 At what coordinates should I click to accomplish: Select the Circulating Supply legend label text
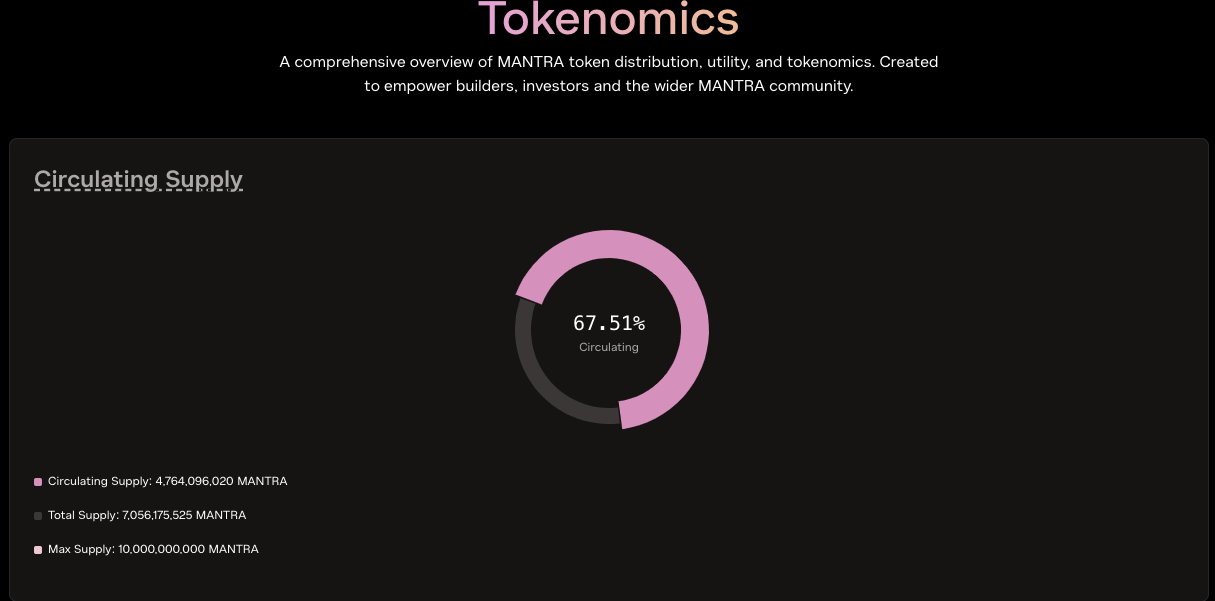(x=99, y=482)
